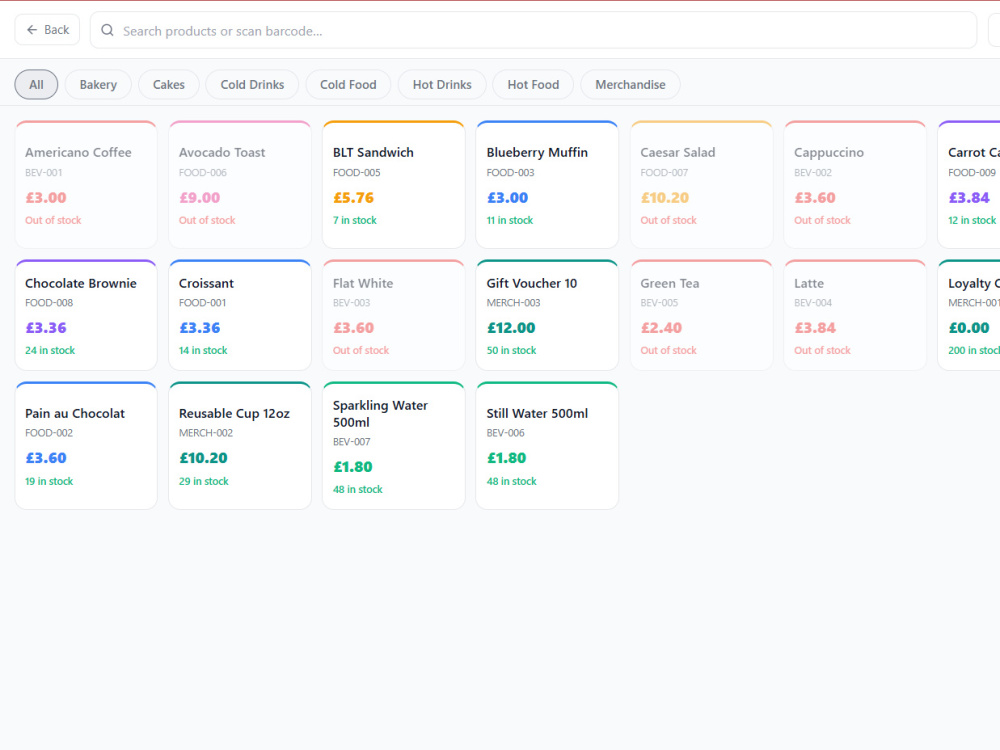Select the All category filter
The width and height of the screenshot is (1000, 750).
[x=36, y=85]
